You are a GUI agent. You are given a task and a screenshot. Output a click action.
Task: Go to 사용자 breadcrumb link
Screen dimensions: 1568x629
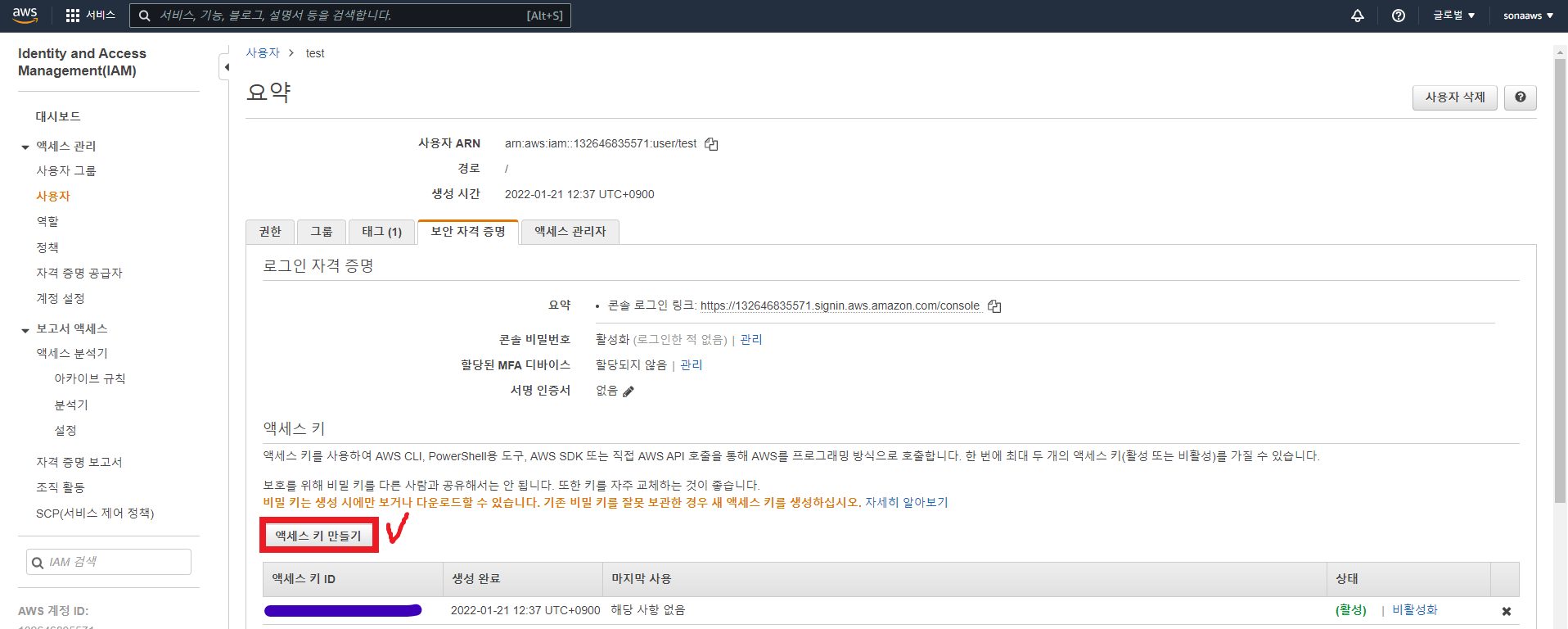[263, 53]
